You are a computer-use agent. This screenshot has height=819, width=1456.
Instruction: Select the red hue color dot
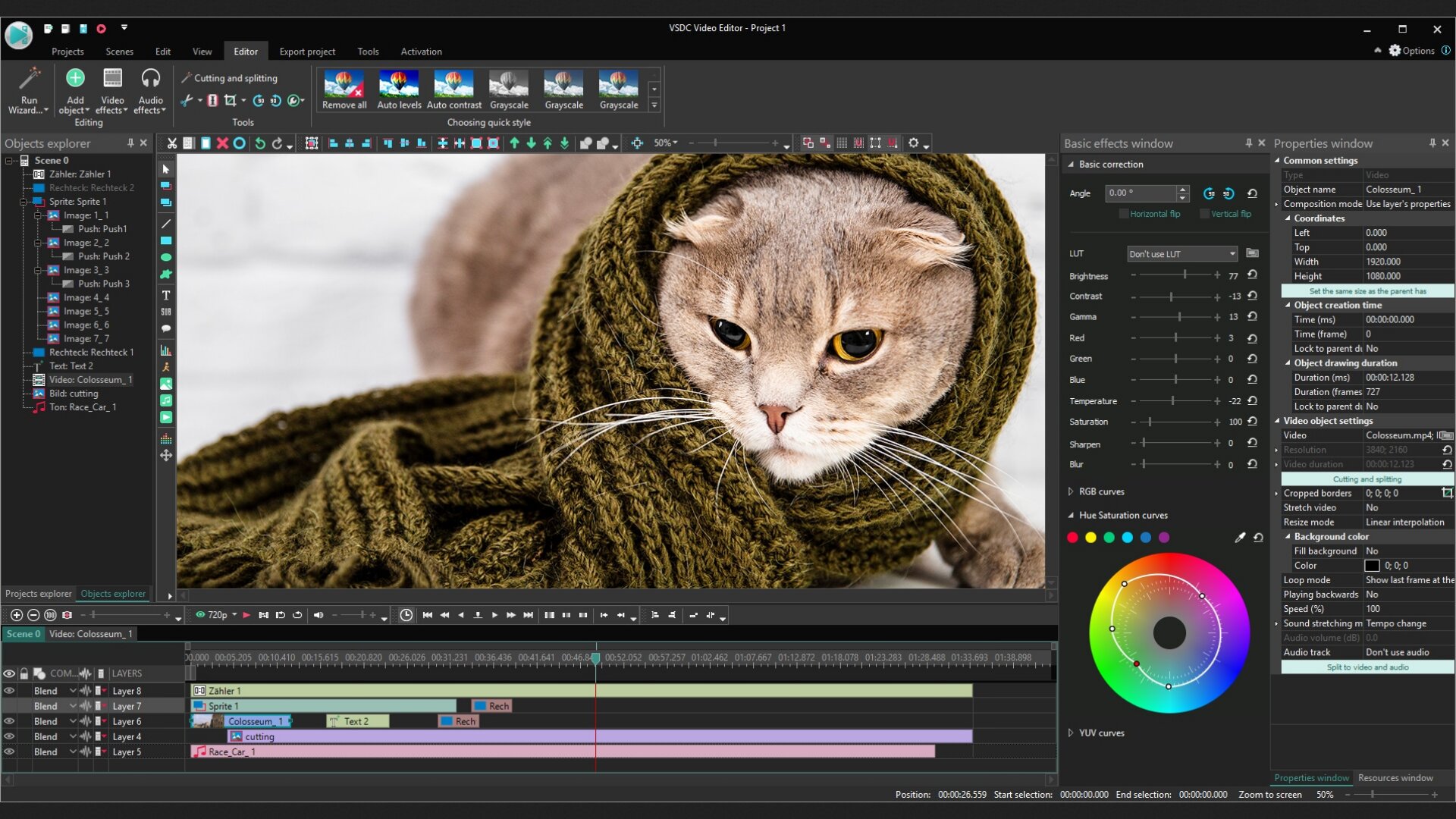coord(1072,538)
